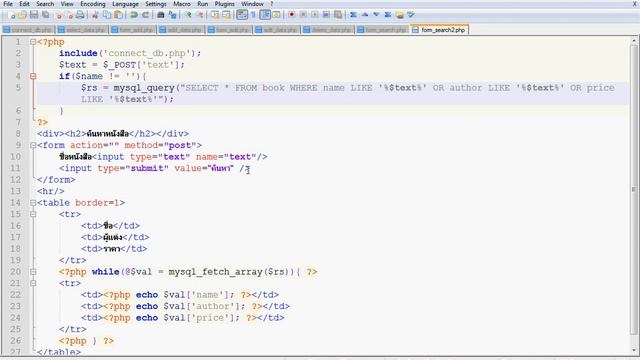This screenshot has width=640, height=360.
Task: Close current document with top-right X
Action: tap(635, 4)
